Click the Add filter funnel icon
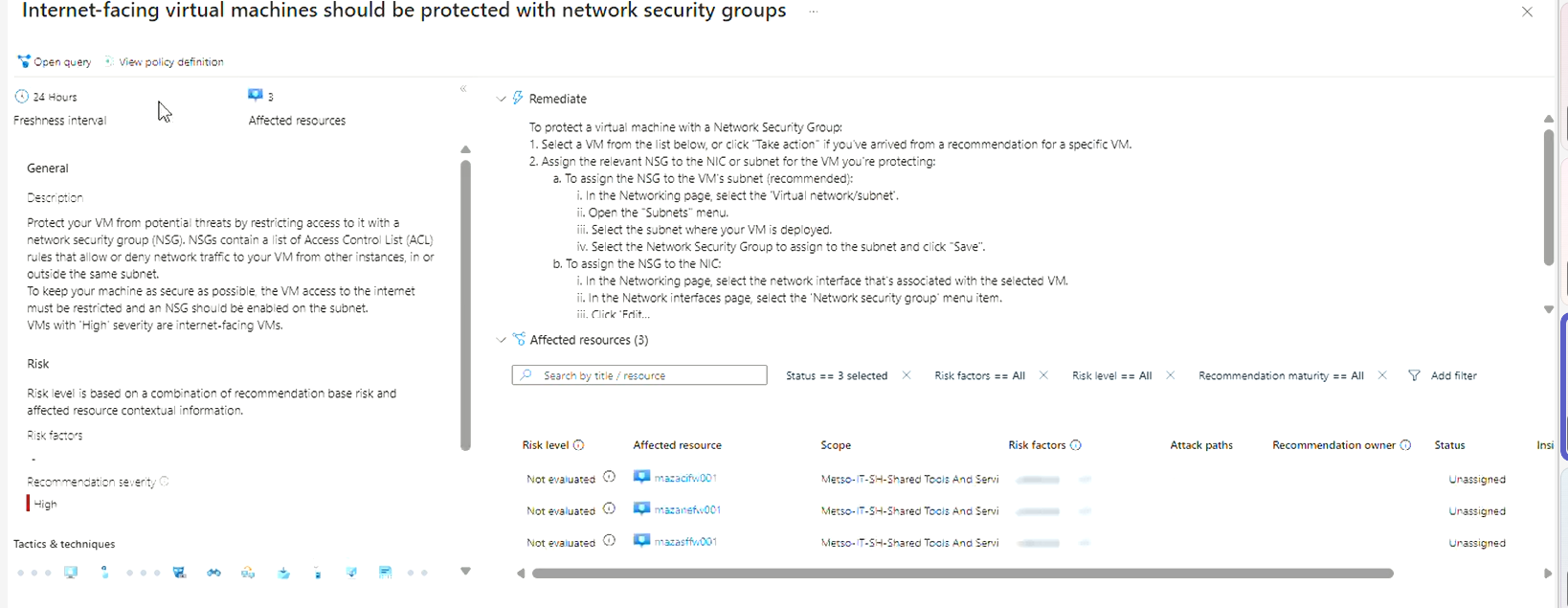The image size is (1568, 608). 1414,375
